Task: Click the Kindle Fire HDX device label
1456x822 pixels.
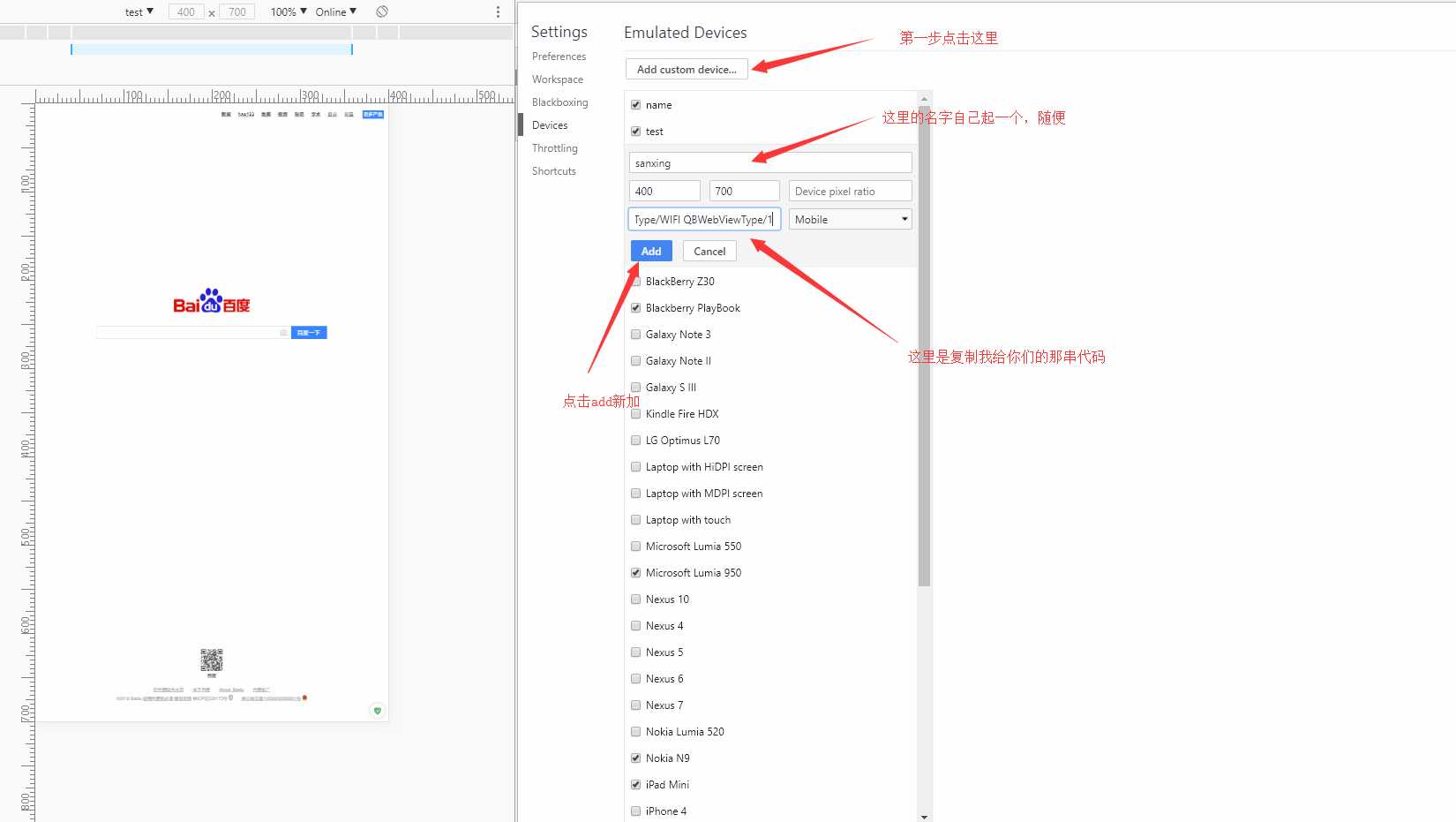Action: 682,413
